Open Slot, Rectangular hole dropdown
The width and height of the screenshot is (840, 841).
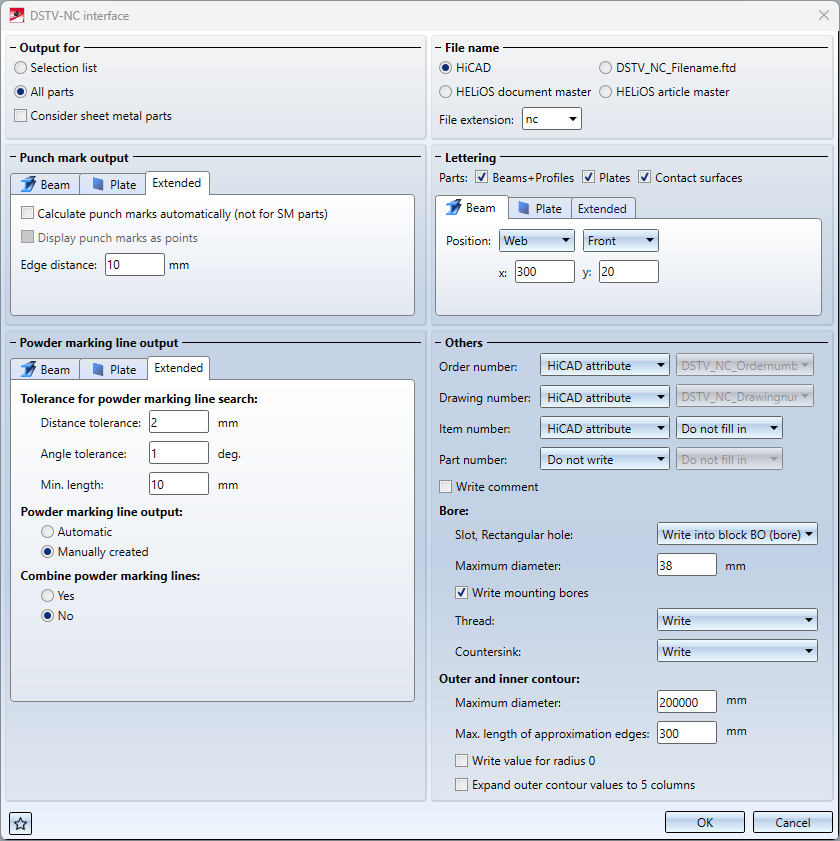pyautogui.click(x=737, y=534)
